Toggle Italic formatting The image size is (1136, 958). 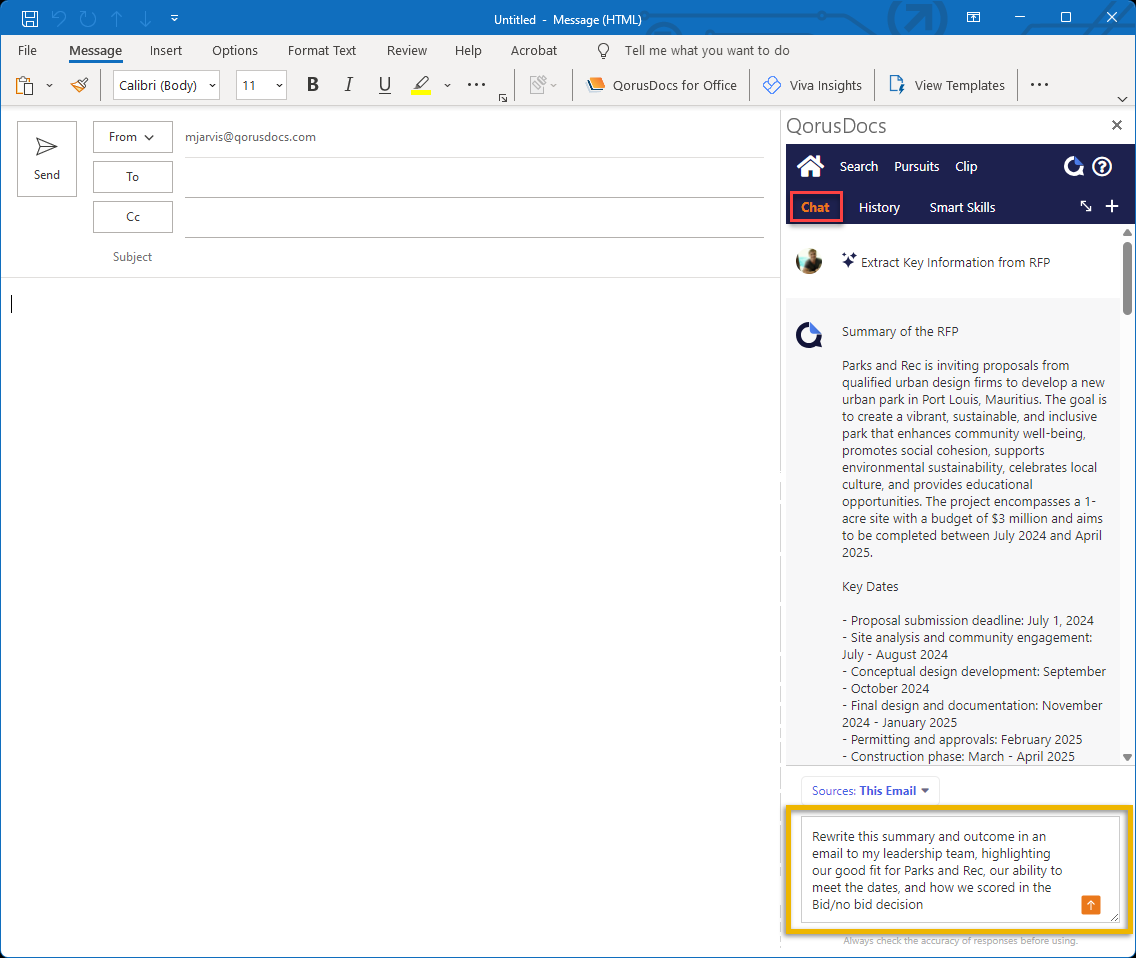(349, 85)
